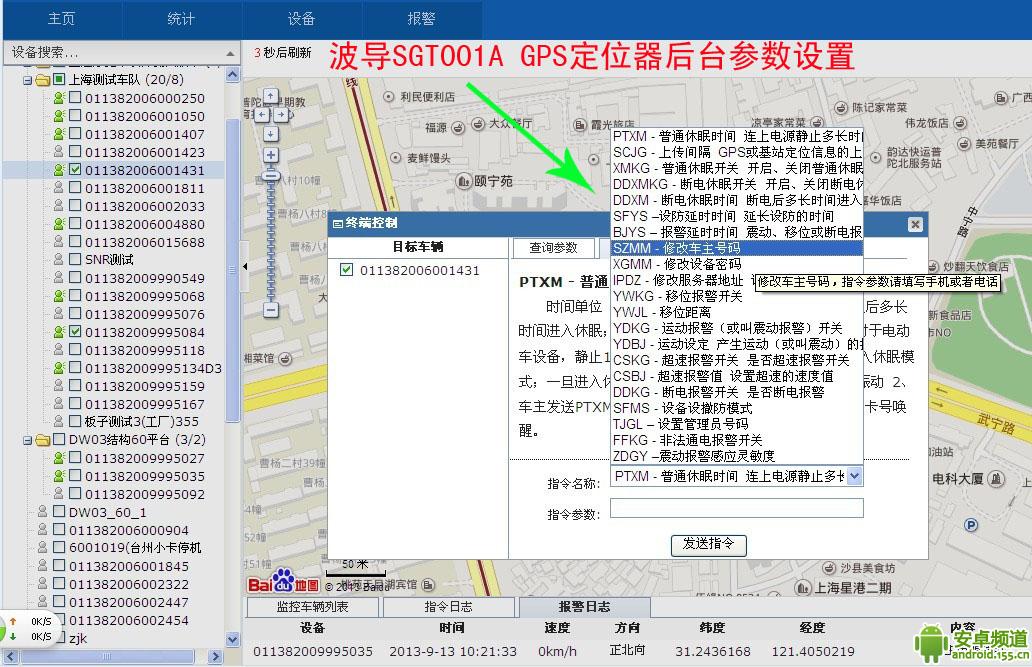The image size is (1032, 667).
Task: Pan the map right with the arrow button
Action: point(281,115)
